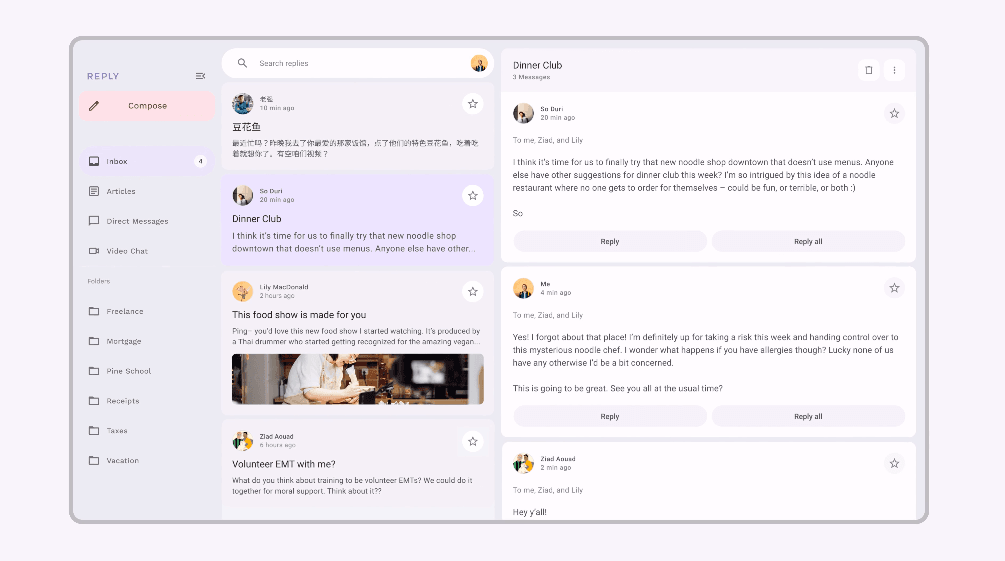The height and width of the screenshot is (561, 1005).
Task: Star the 豆花鱼 email
Action: pyautogui.click(x=472, y=104)
